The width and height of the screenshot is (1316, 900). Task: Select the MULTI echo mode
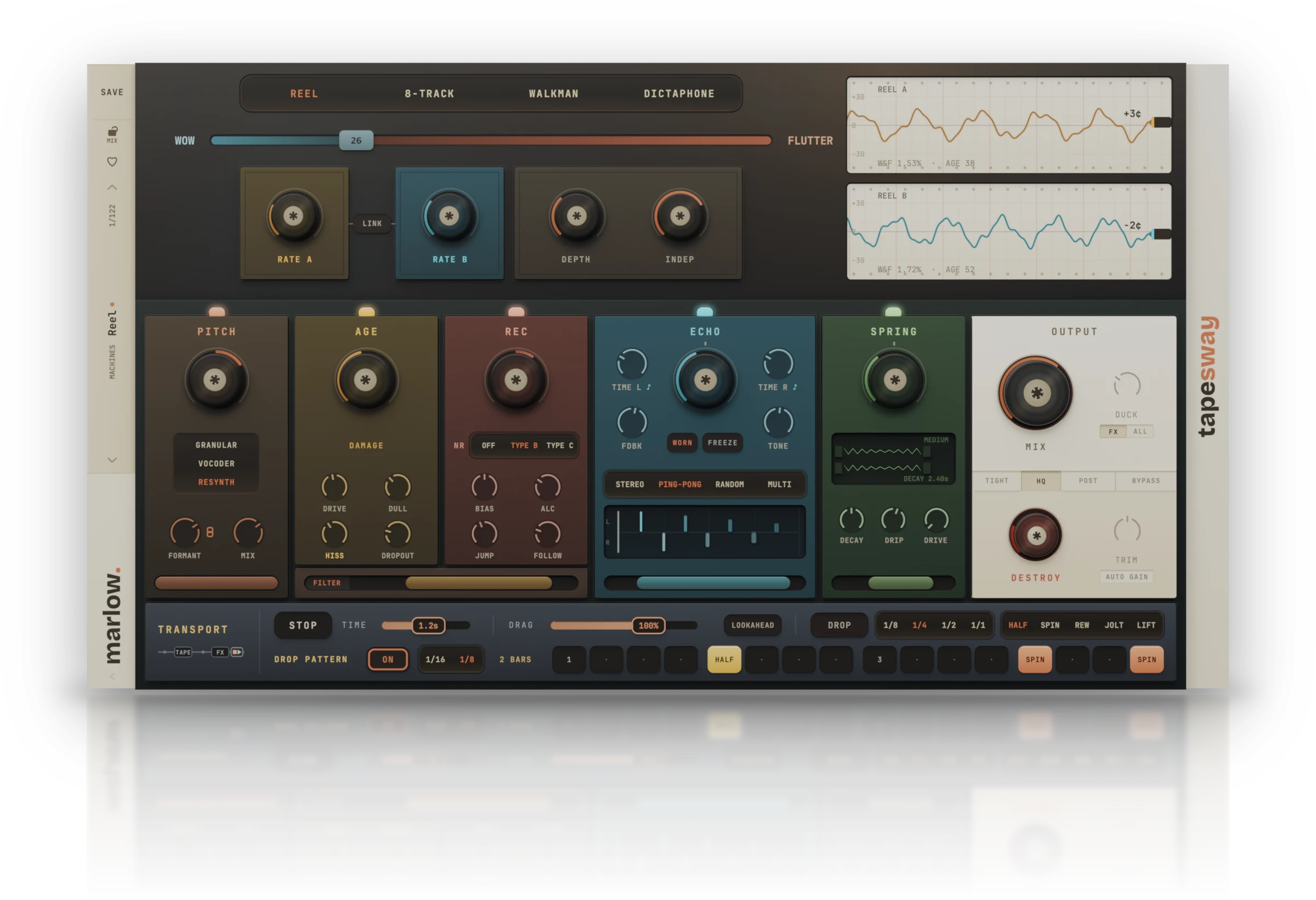coord(779,484)
